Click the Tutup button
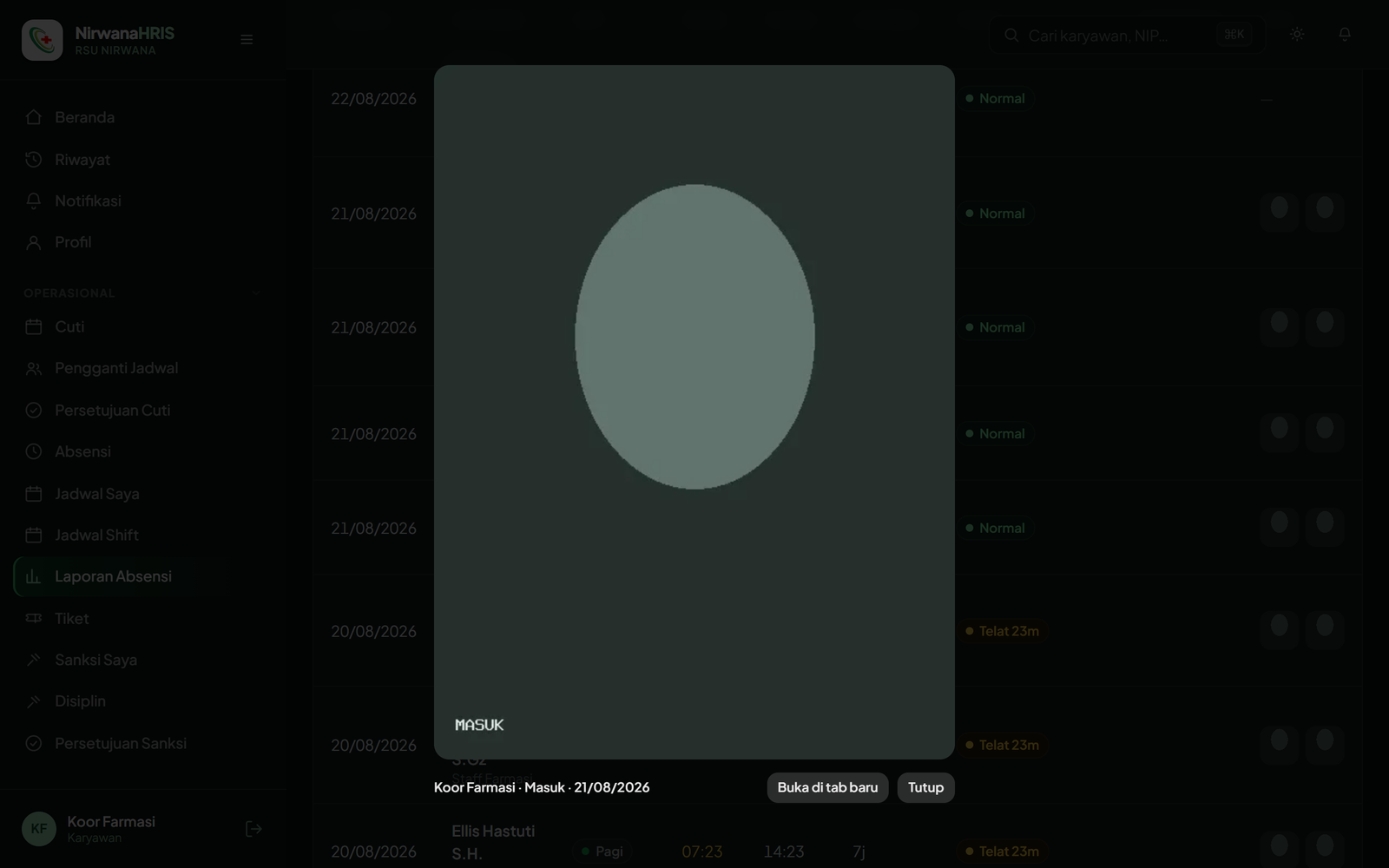Image resolution: width=1389 pixels, height=868 pixels. pyautogui.click(x=925, y=787)
